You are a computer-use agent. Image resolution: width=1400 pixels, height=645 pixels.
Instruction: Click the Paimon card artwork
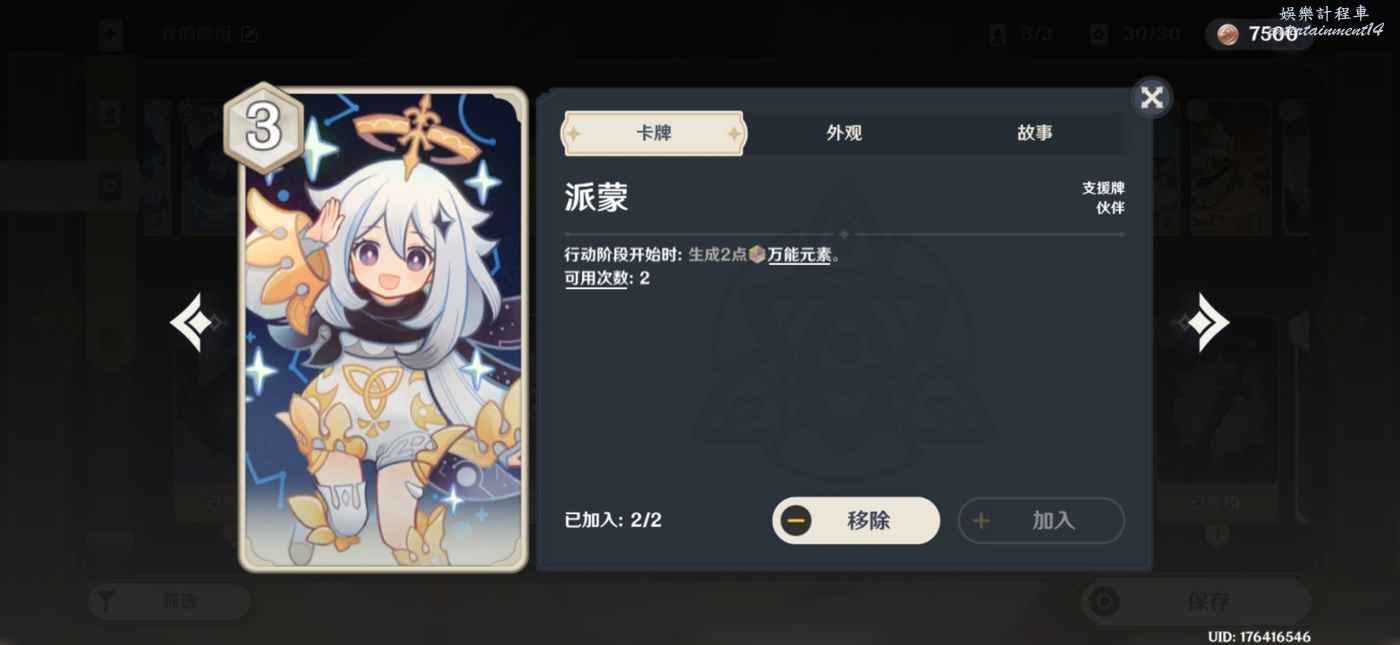(x=383, y=330)
